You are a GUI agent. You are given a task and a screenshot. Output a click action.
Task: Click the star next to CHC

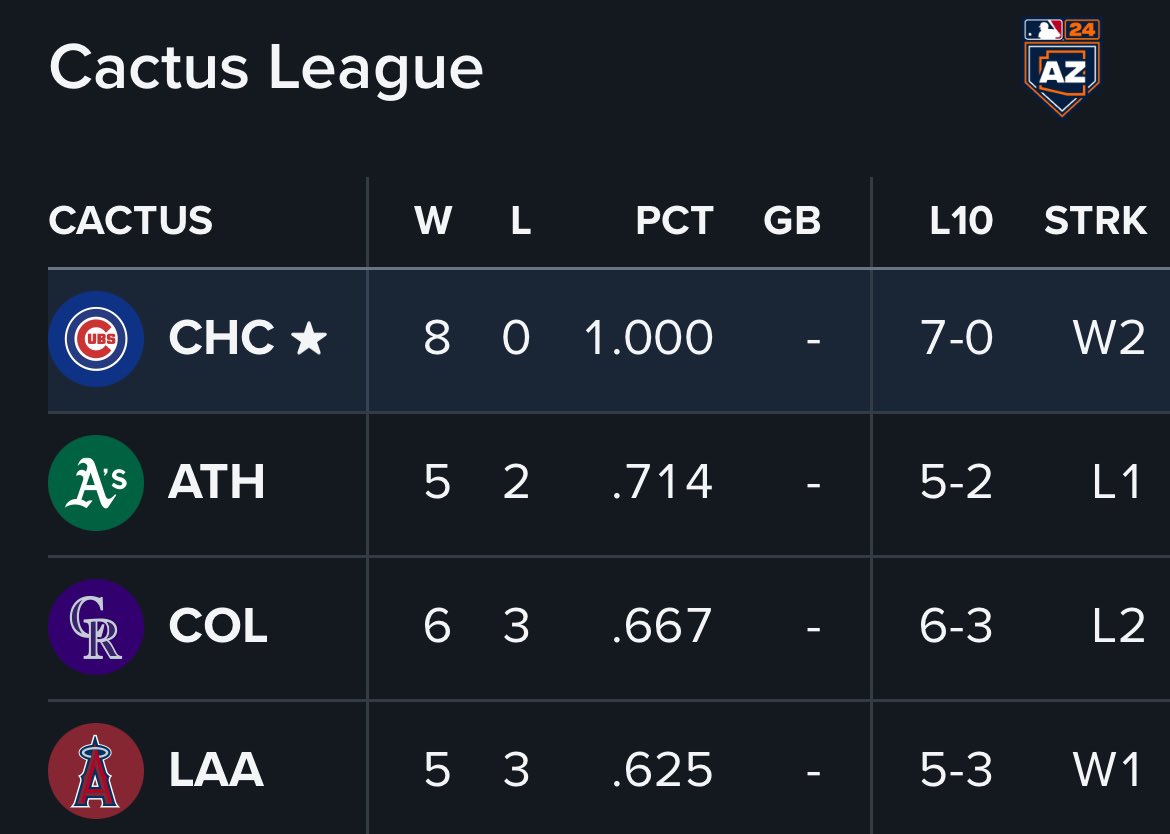309,338
